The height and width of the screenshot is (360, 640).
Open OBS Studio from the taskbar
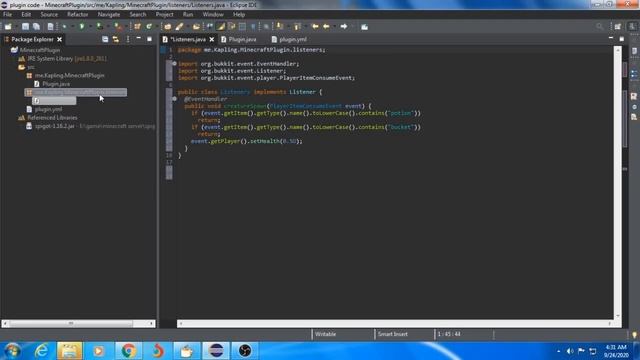click(x=245, y=351)
